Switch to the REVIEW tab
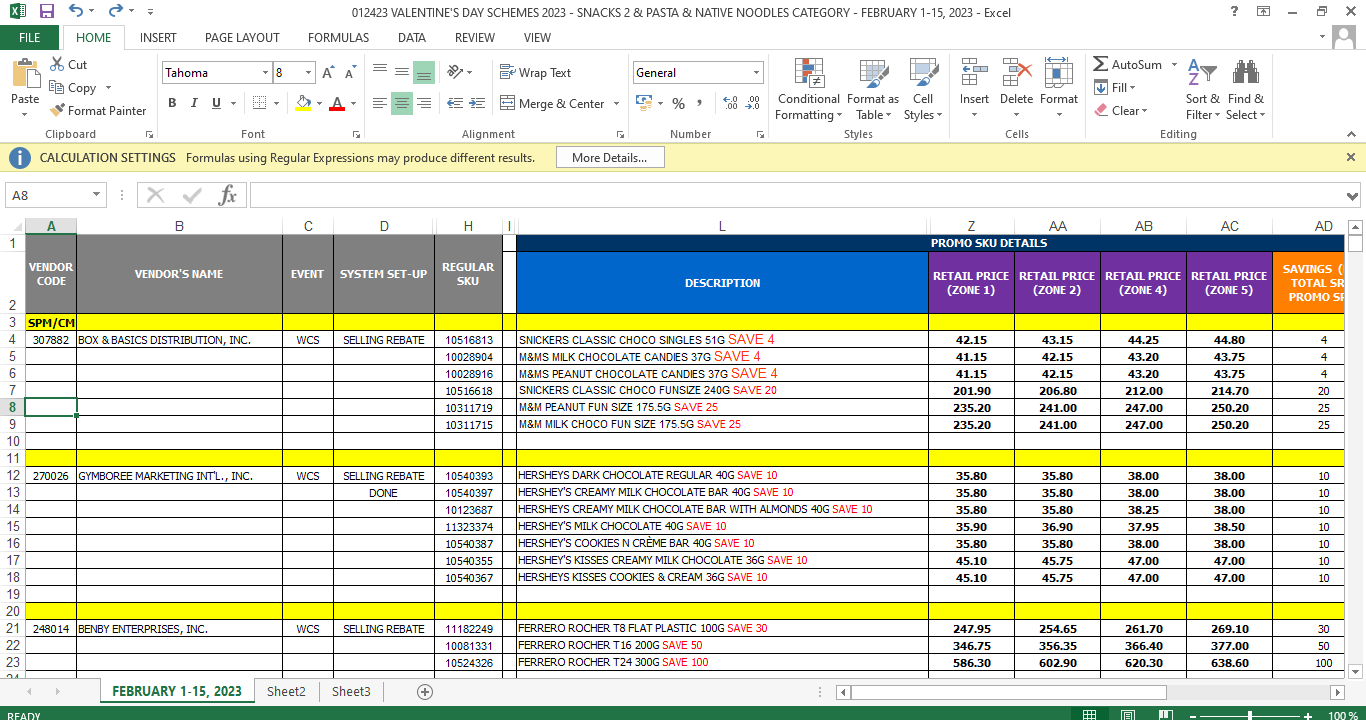This screenshot has height=720, width=1366. point(475,37)
